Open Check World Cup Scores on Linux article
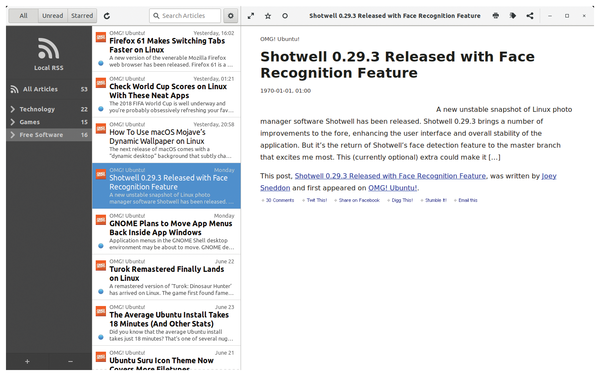The image size is (600, 376). (x=166, y=94)
